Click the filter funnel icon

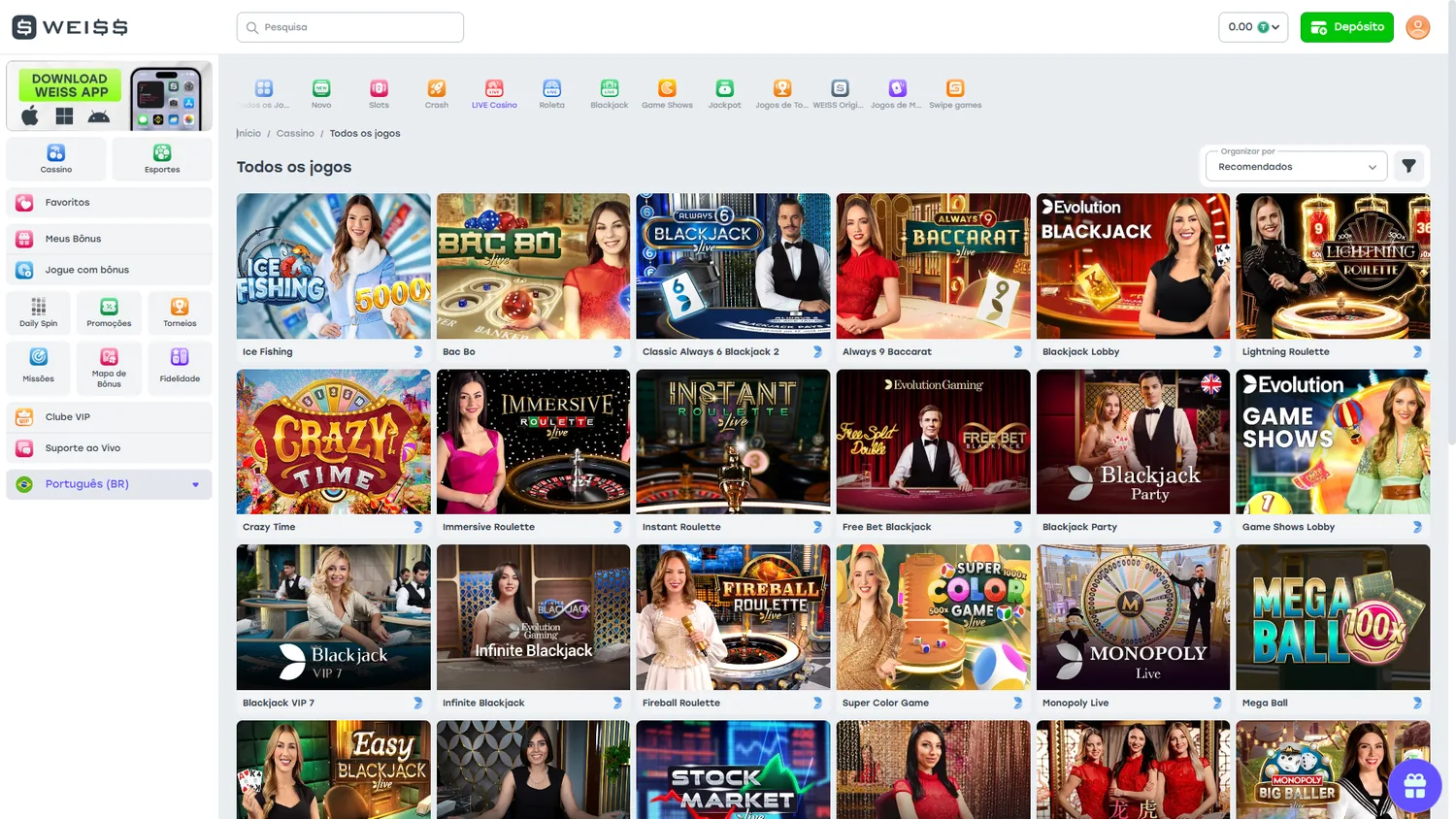[x=1408, y=166]
